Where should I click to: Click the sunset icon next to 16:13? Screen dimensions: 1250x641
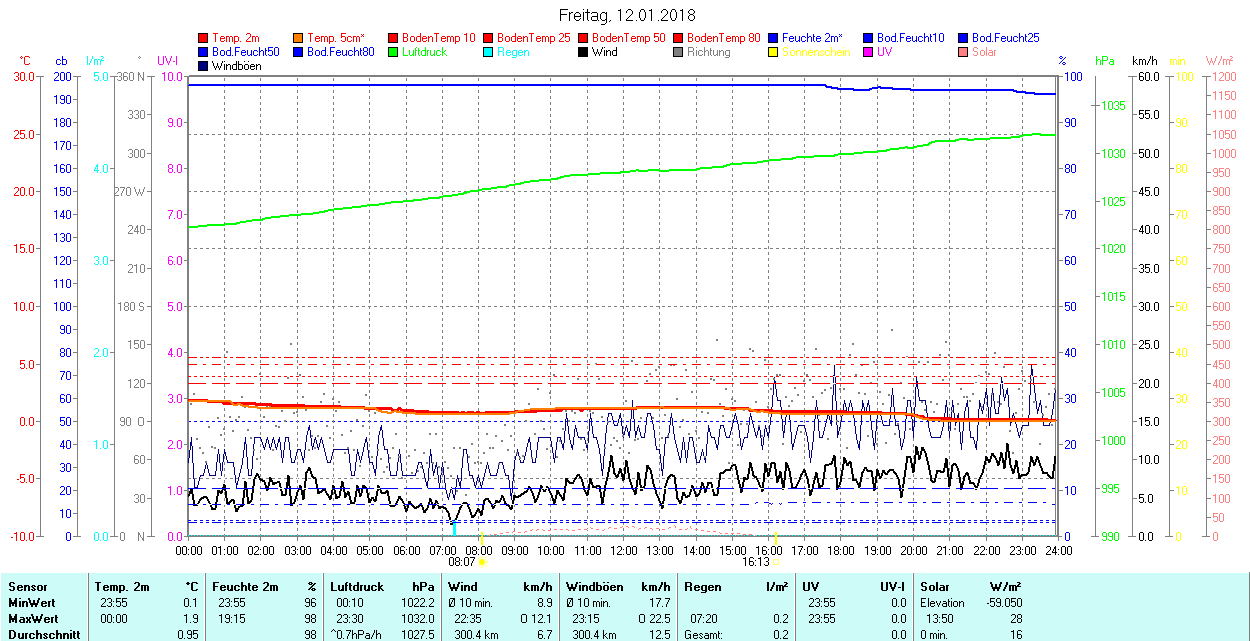(776, 562)
